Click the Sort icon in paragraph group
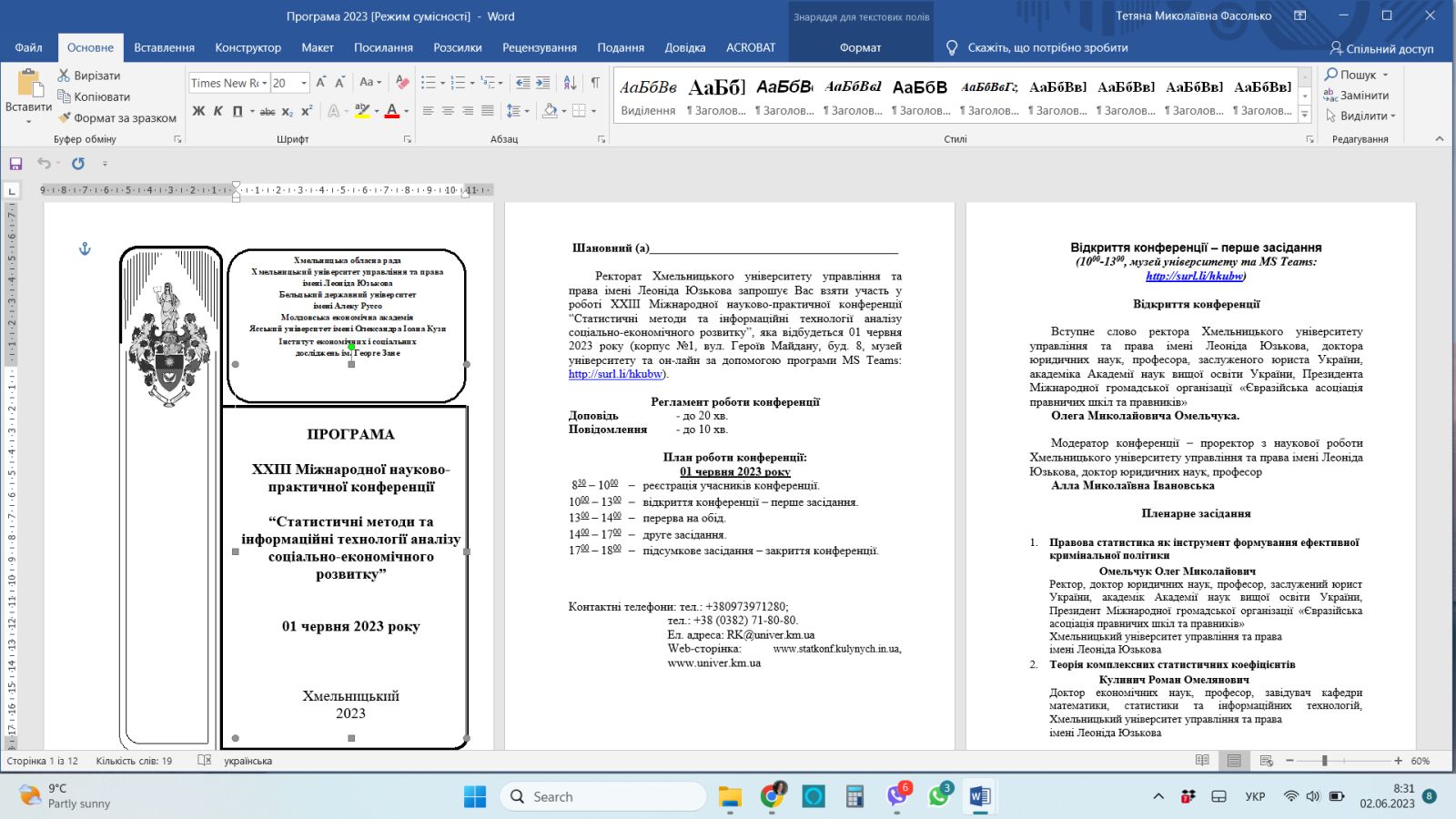The height and width of the screenshot is (819, 1456). click(x=570, y=83)
